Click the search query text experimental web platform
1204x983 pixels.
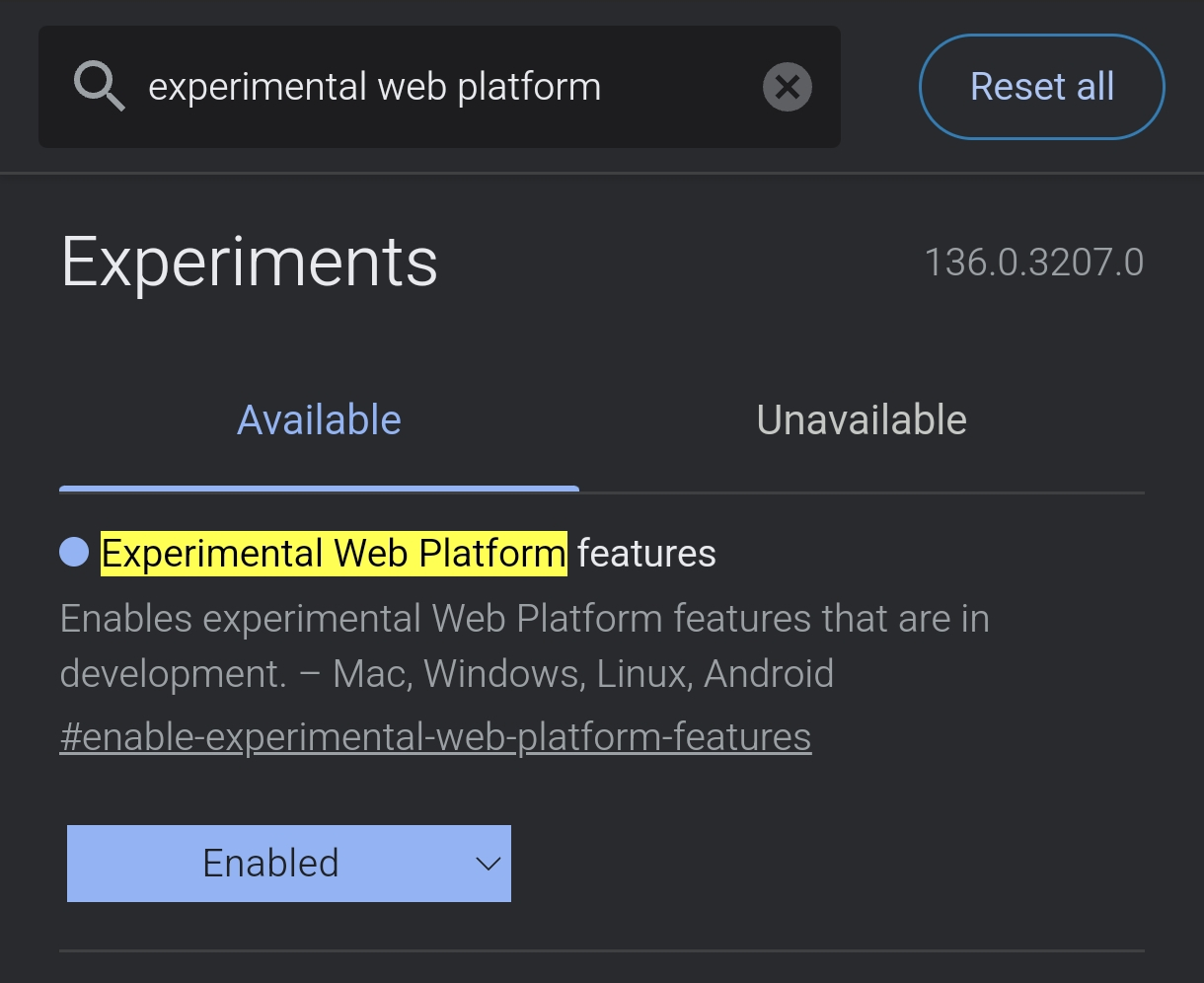pyautogui.click(x=374, y=87)
